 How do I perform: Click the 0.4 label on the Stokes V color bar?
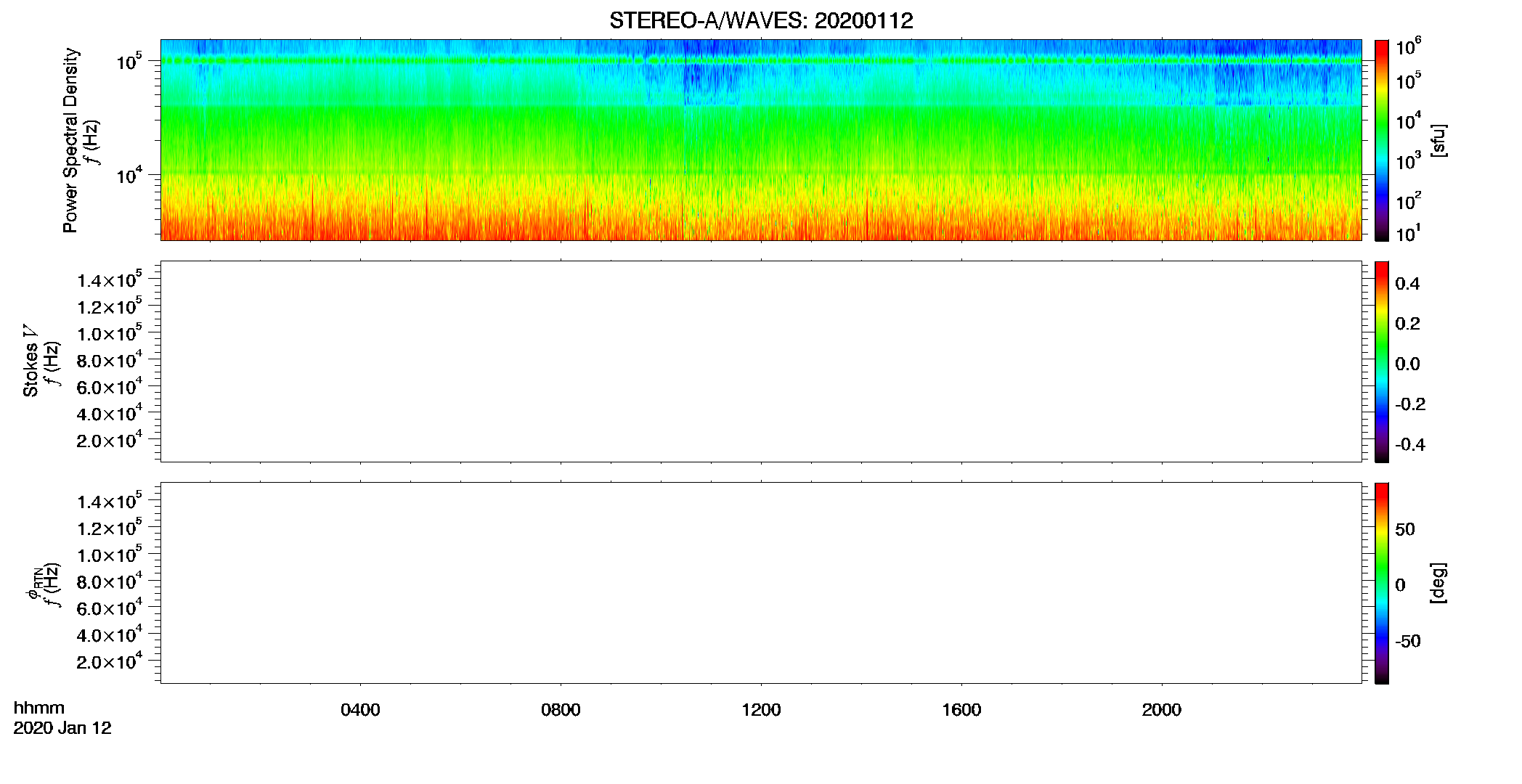[1407, 284]
